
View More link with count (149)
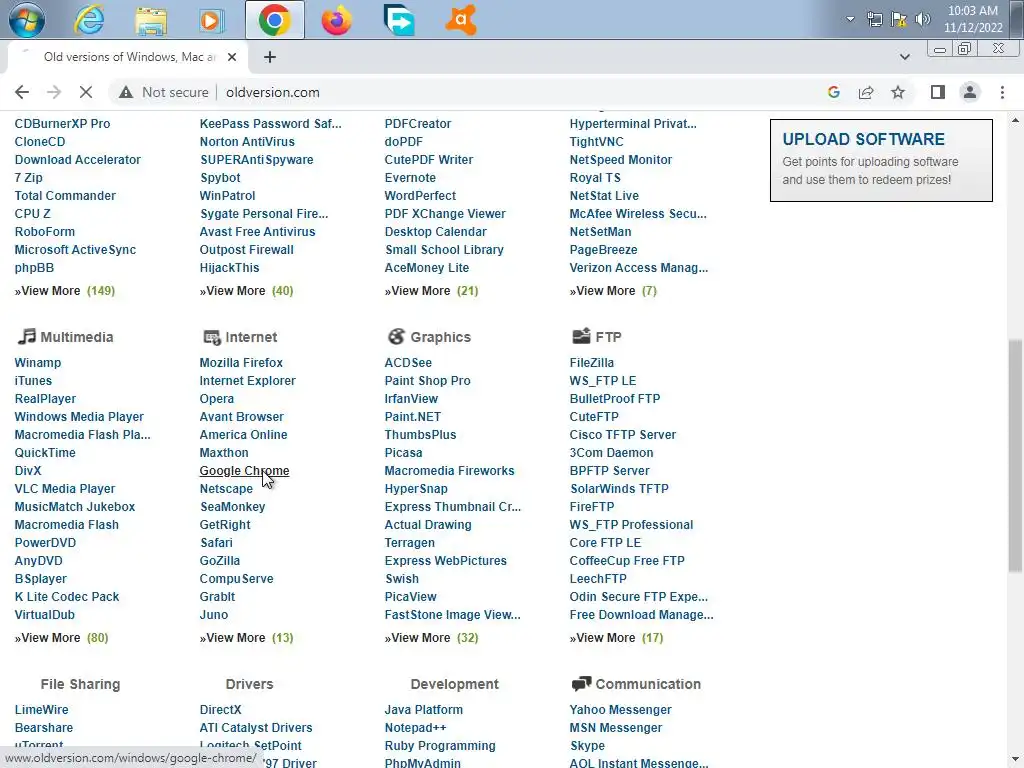65,291
